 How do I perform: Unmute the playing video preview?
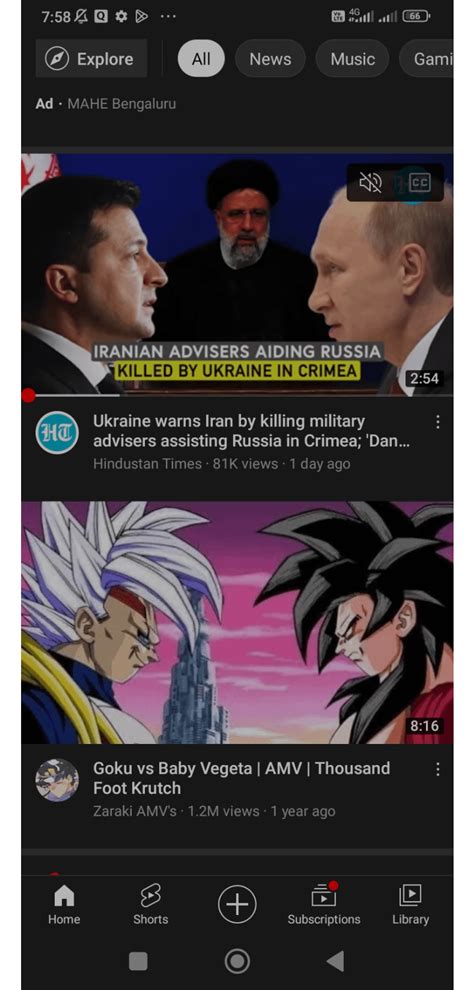[x=370, y=184]
